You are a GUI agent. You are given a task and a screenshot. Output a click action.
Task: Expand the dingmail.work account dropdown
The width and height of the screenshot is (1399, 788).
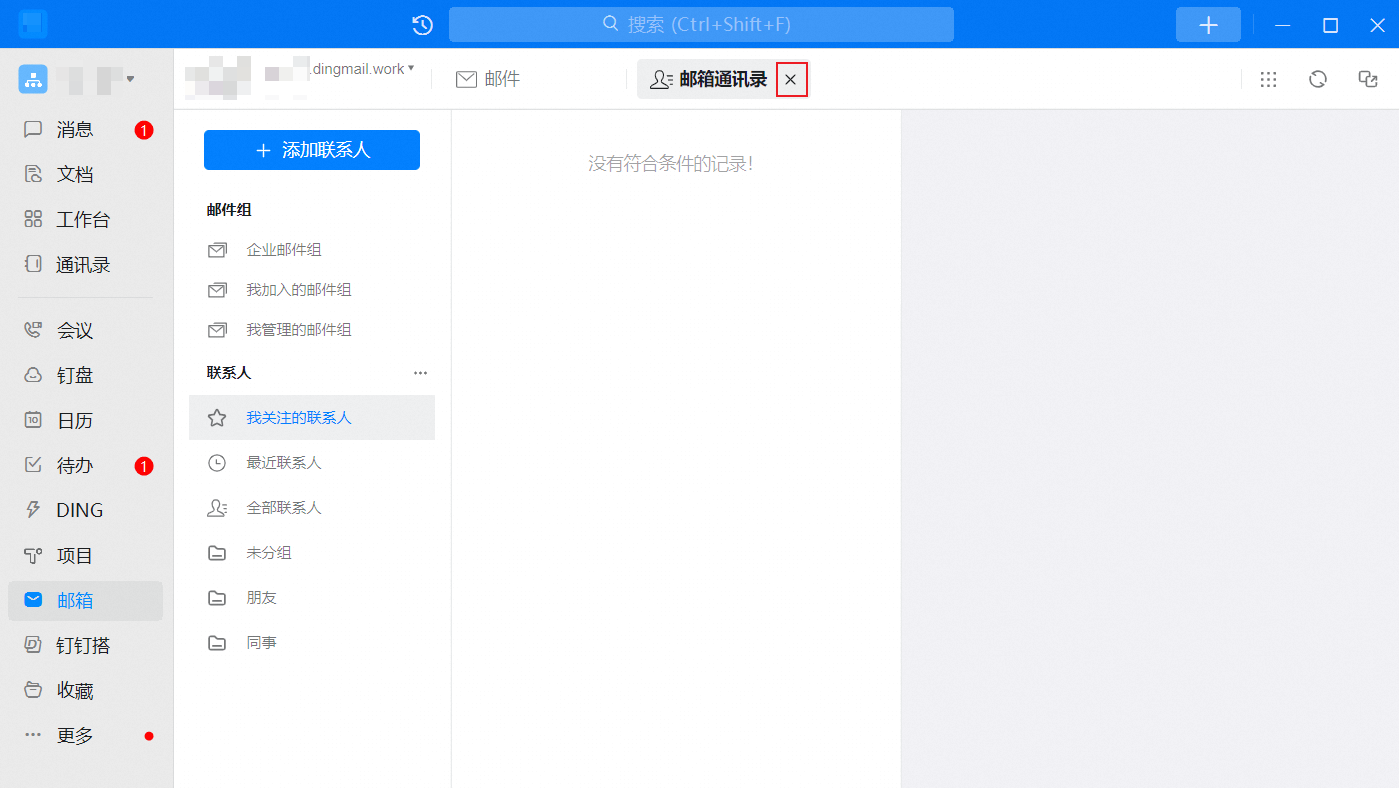pyautogui.click(x=411, y=68)
